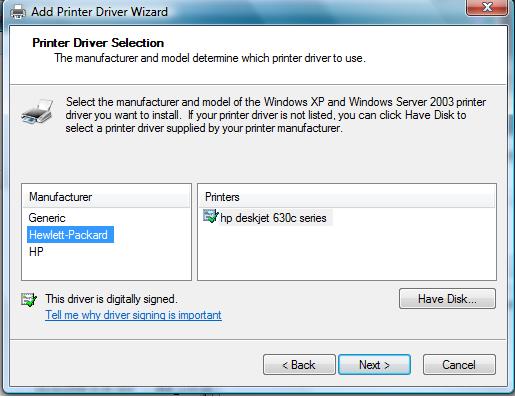Click empty space below HP in the Manufacturer list

[106, 270]
